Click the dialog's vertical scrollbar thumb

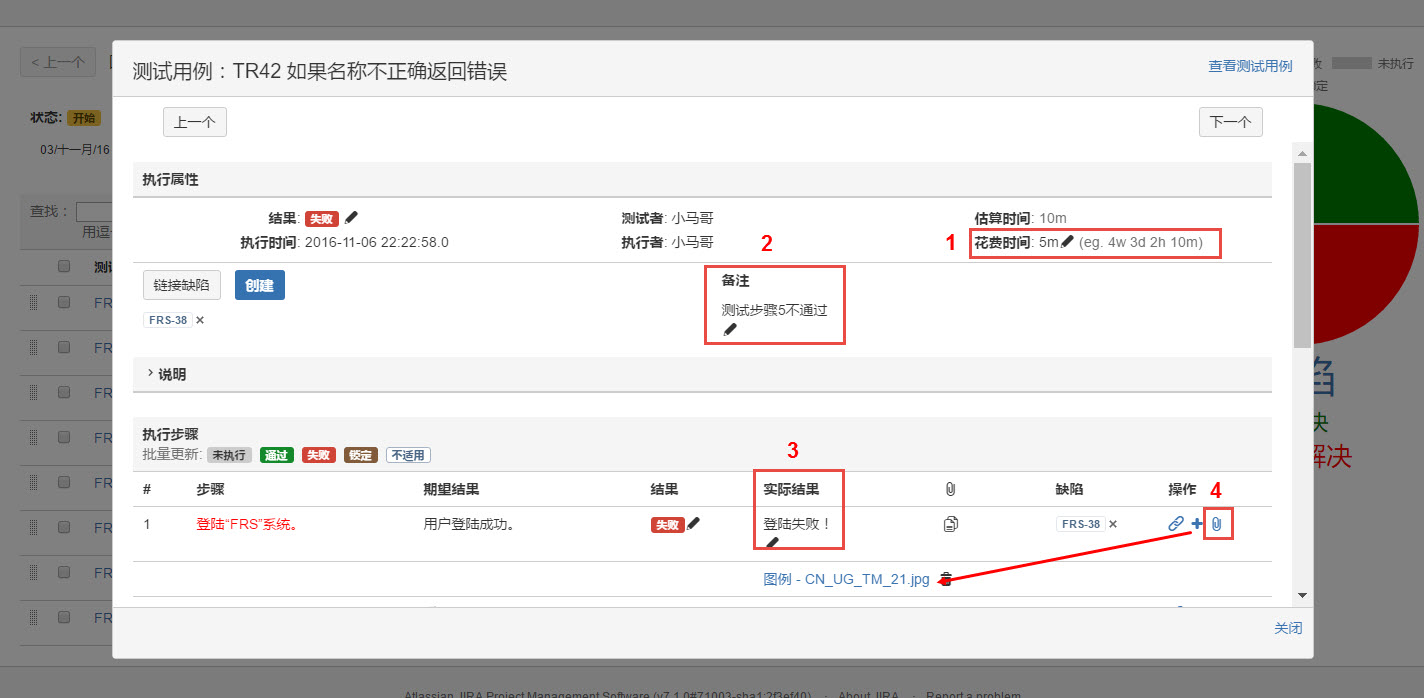pyautogui.click(x=1302, y=255)
